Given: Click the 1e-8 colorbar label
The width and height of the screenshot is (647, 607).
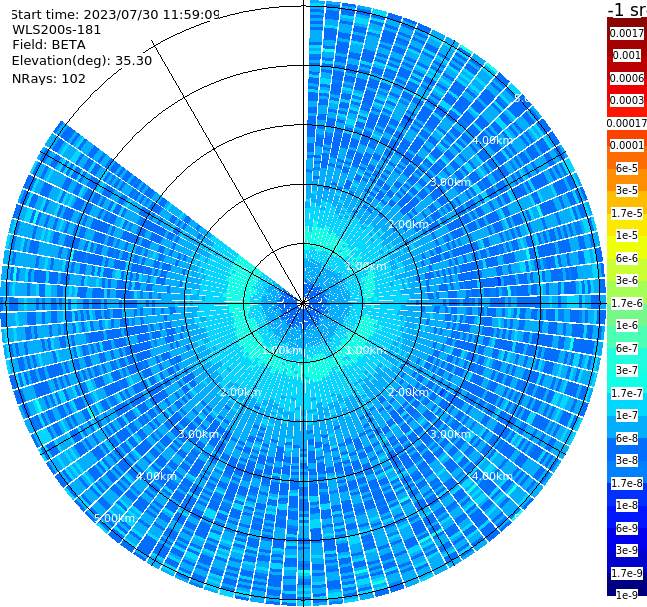Looking at the screenshot, I should coord(627,505).
